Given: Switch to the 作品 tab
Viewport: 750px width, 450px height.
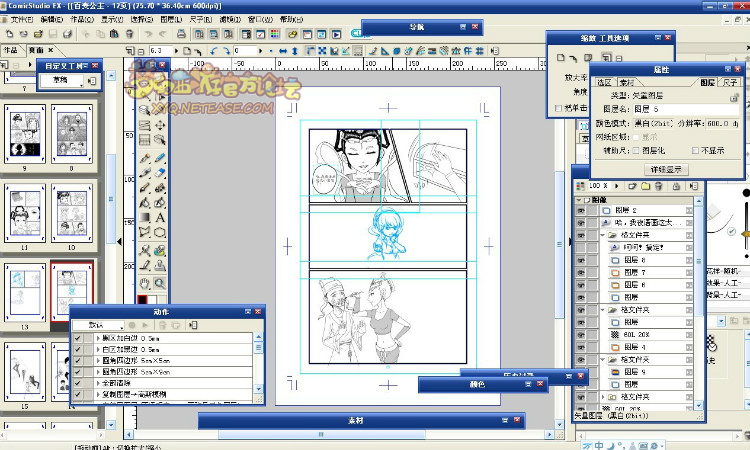Looking at the screenshot, I should pos(11,50).
